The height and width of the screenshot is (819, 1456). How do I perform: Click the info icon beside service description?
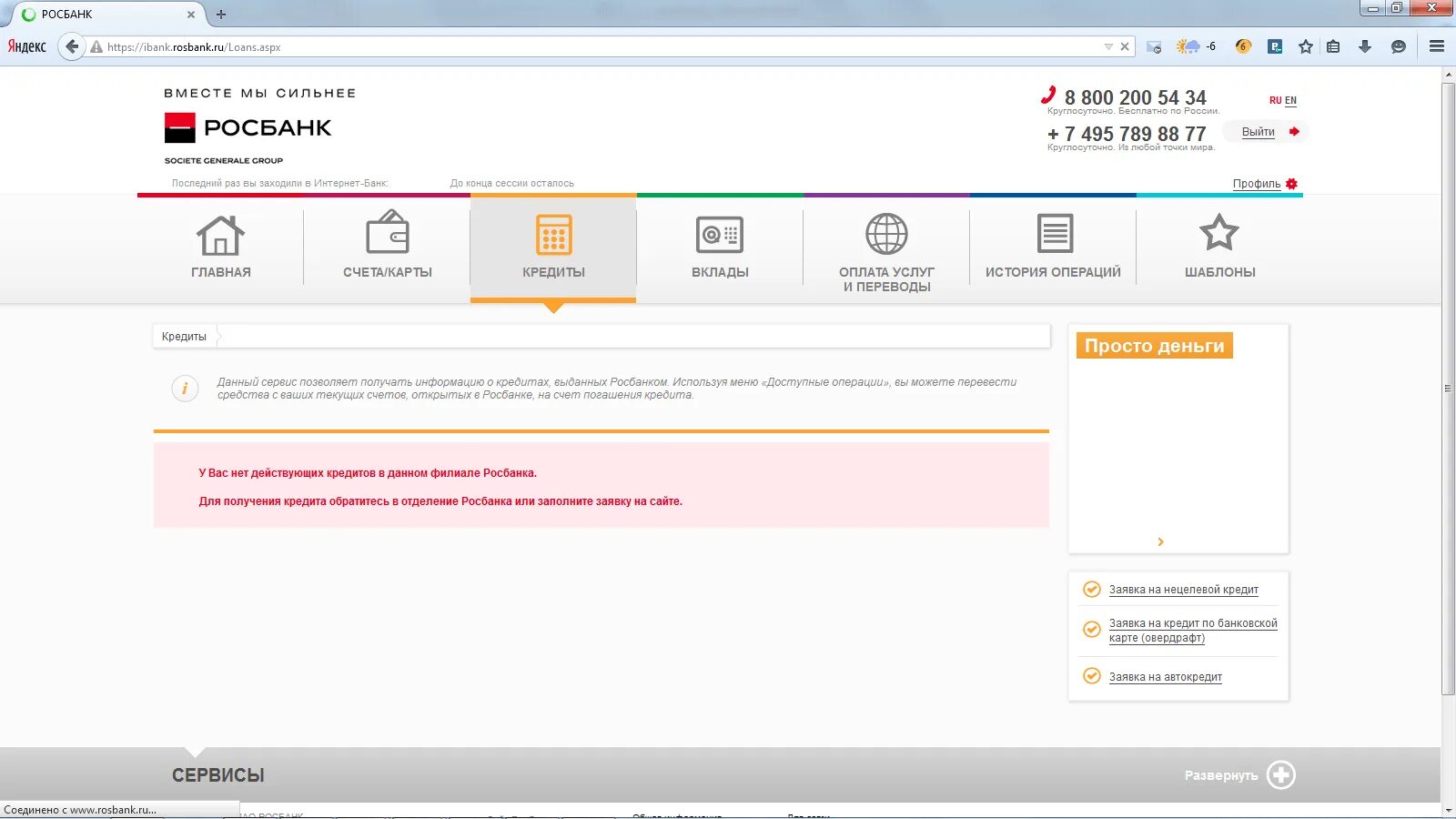click(185, 389)
